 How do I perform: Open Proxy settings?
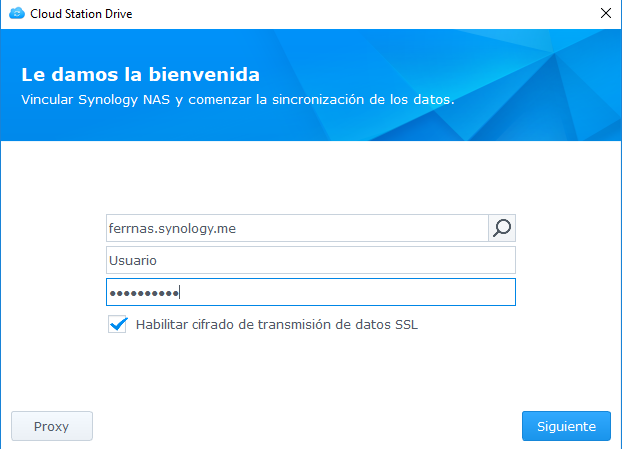pyautogui.click(x=52, y=426)
